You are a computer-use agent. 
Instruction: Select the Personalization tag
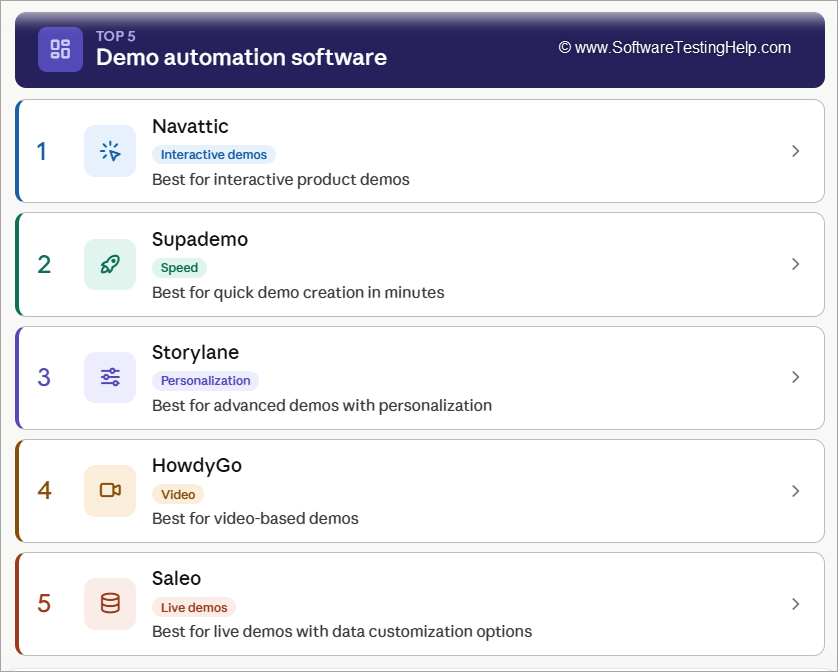205,381
